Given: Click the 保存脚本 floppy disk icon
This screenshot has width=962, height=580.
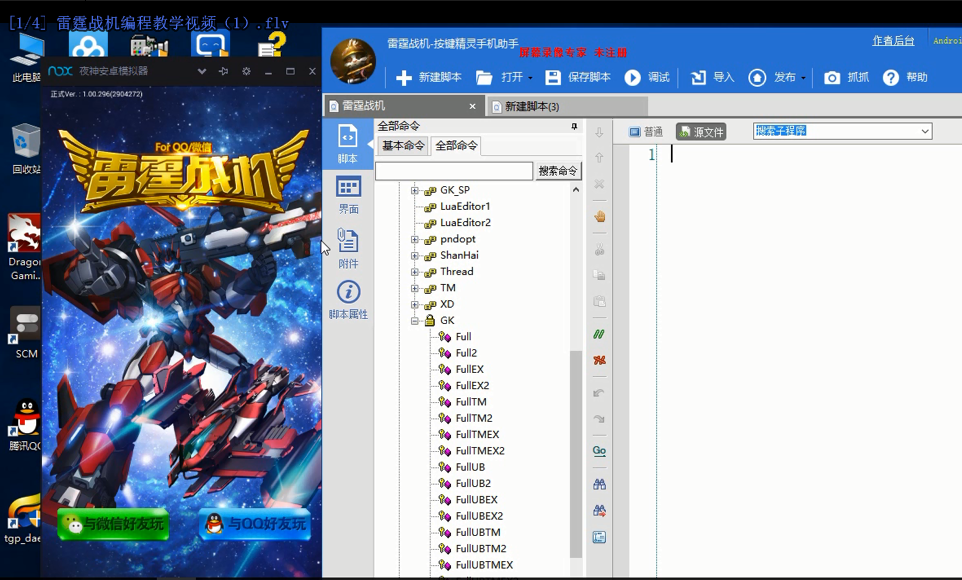Looking at the screenshot, I should tap(553, 78).
